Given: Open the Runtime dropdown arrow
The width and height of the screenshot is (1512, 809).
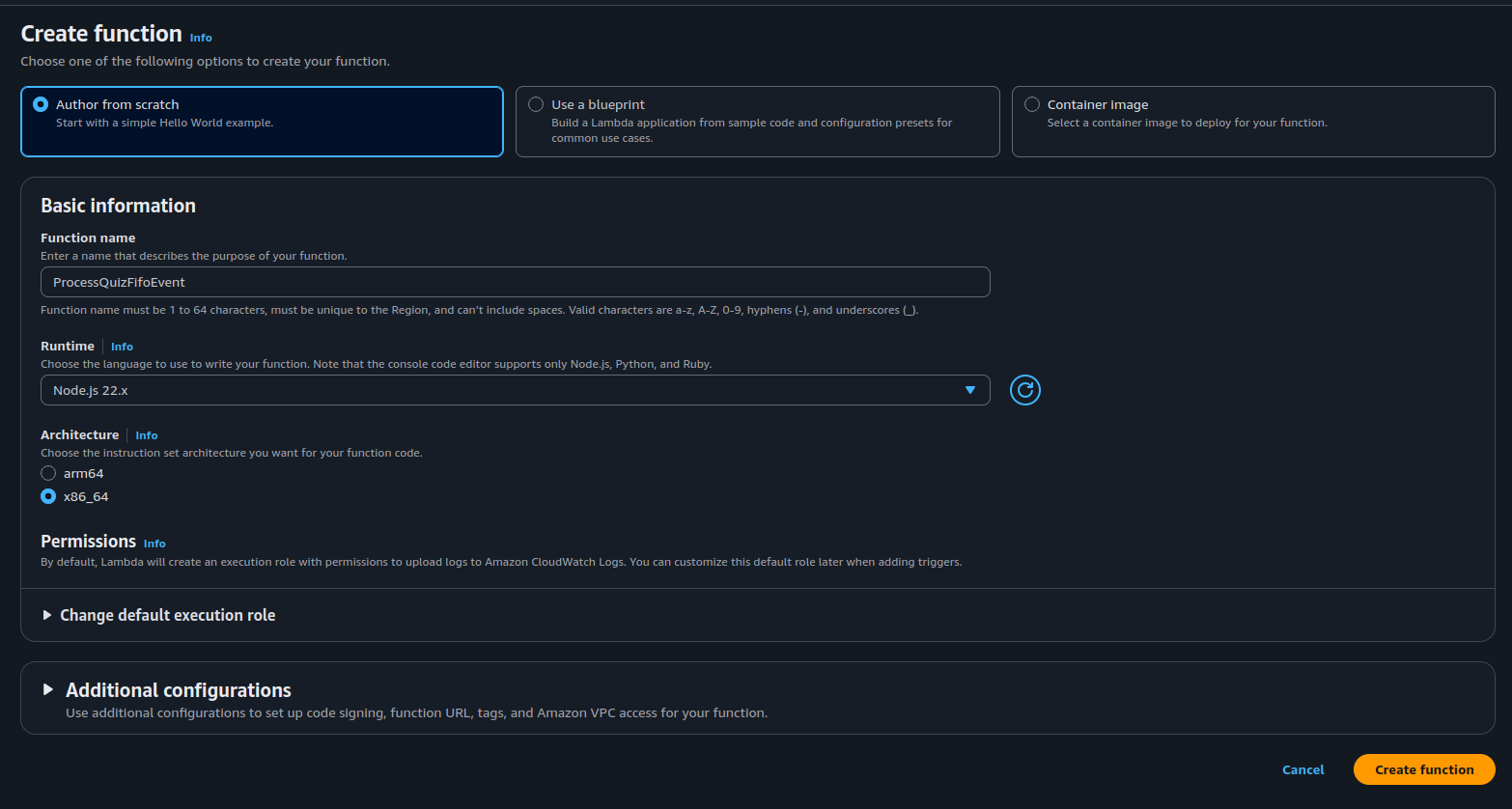Looking at the screenshot, I should [969, 390].
